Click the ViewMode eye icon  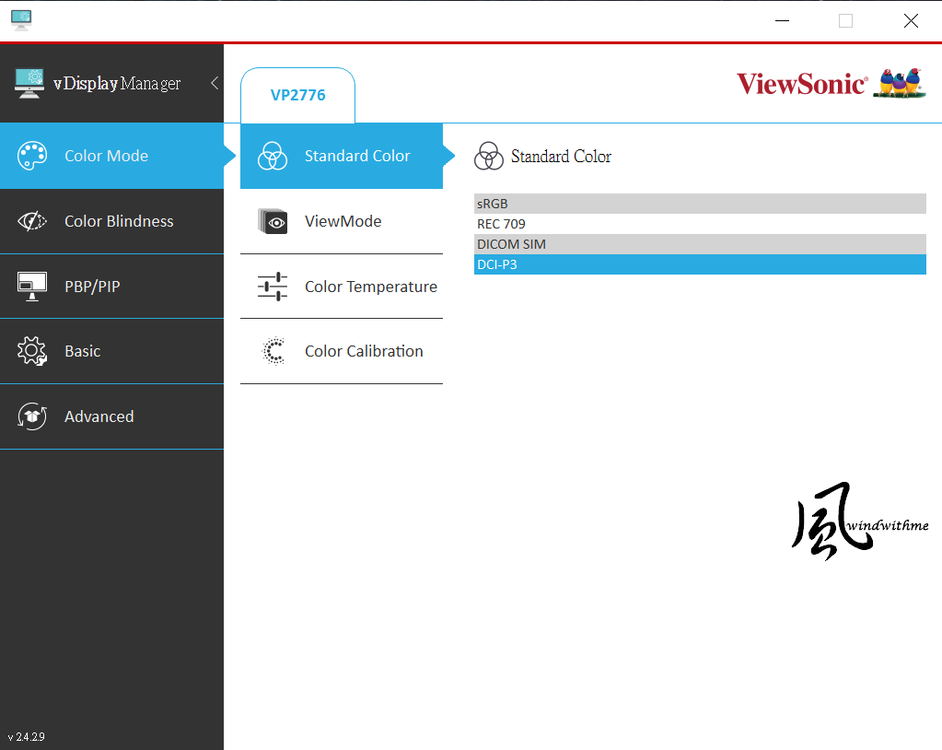272,221
